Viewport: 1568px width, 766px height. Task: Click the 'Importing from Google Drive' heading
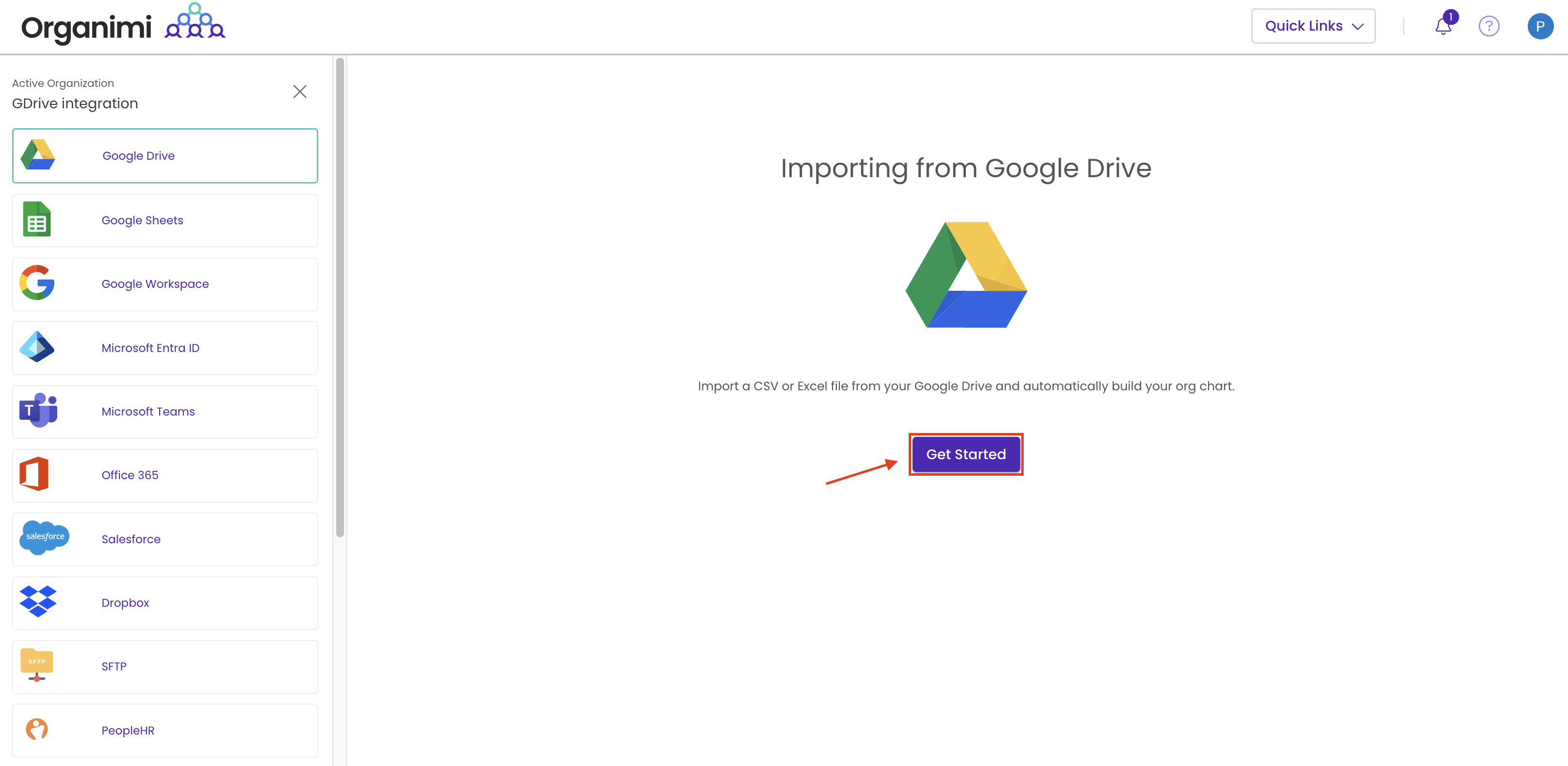click(x=966, y=168)
